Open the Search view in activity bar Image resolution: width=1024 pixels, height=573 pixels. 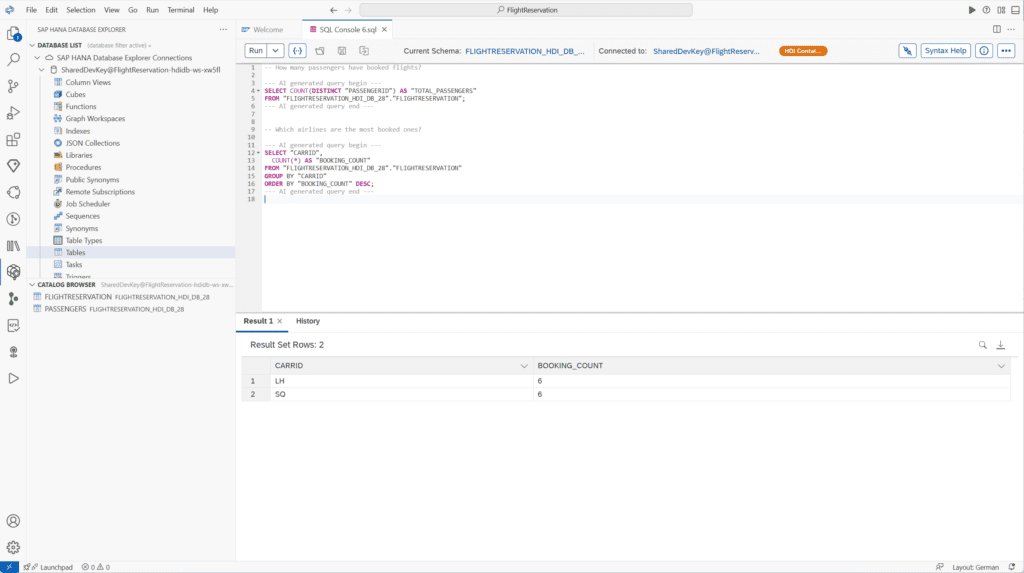13,60
